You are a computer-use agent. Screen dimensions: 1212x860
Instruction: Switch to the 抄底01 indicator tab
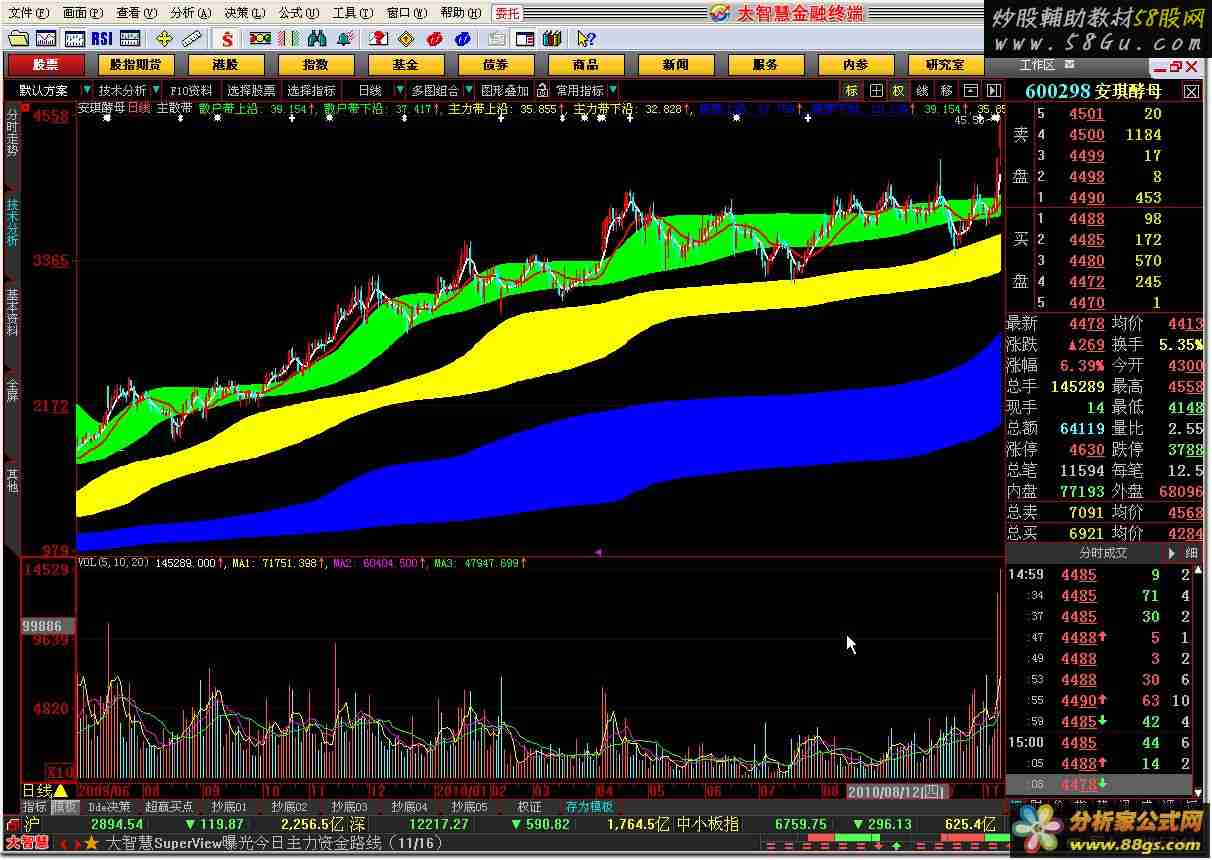(x=229, y=807)
